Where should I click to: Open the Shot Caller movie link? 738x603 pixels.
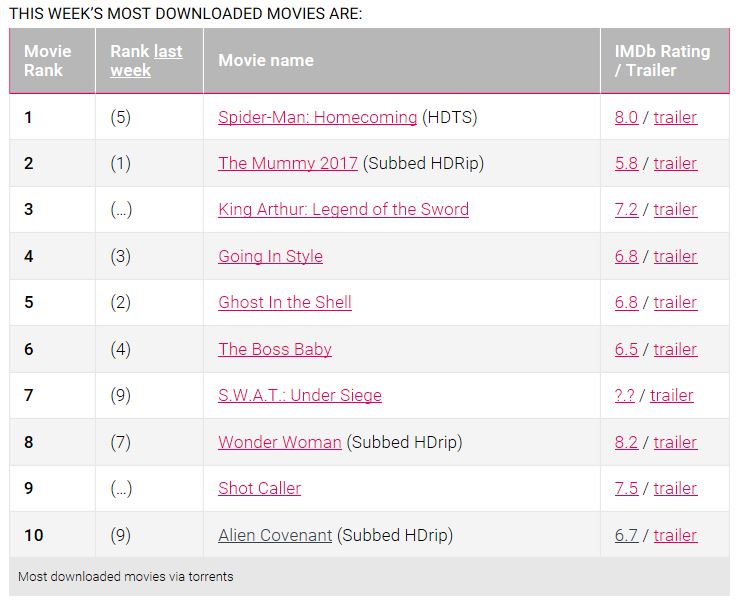pyautogui.click(x=259, y=488)
